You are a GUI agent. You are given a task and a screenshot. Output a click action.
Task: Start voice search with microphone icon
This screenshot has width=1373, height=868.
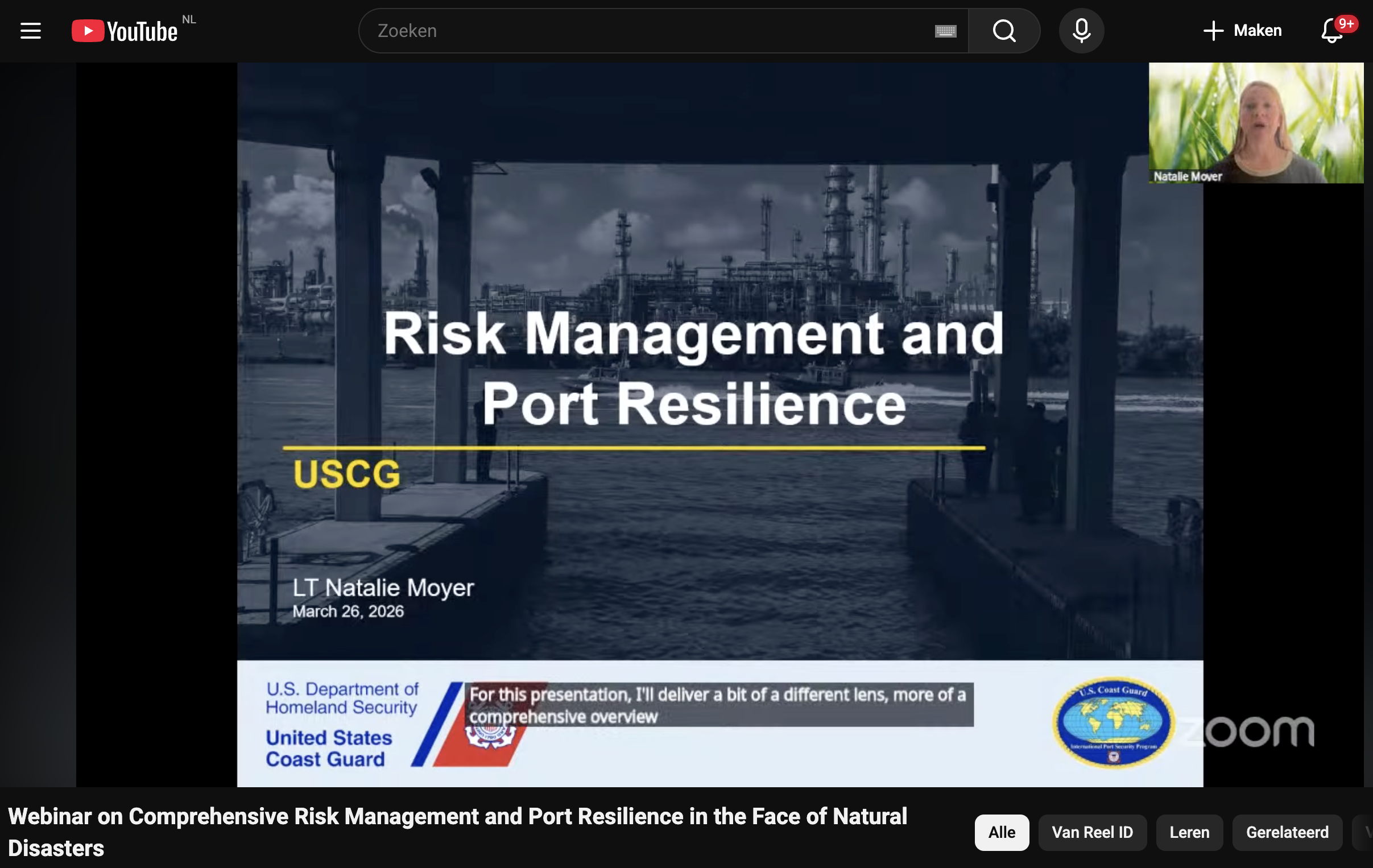click(x=1081, y=31)
